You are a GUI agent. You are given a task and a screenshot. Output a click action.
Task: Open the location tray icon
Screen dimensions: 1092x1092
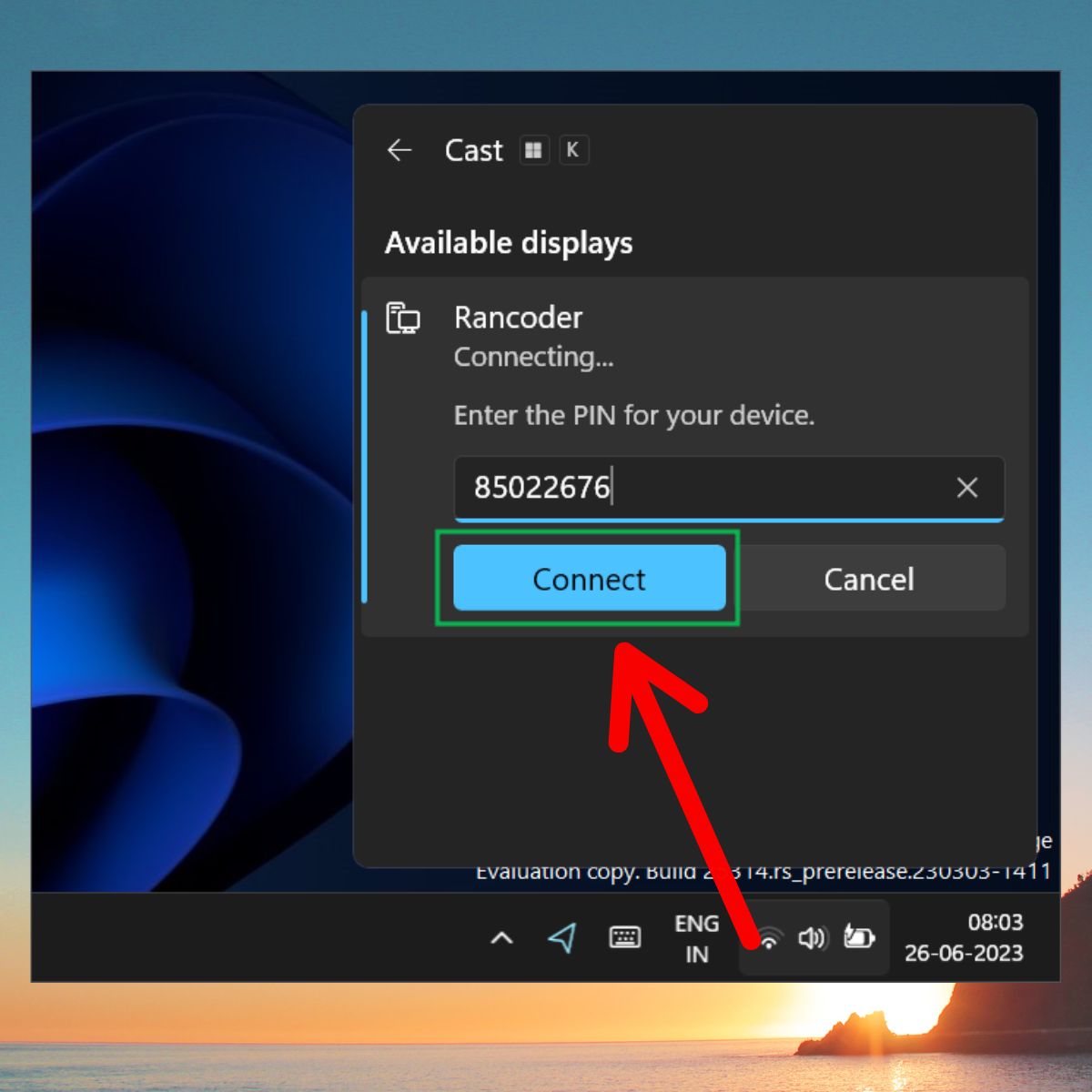[x=562, y=938]
